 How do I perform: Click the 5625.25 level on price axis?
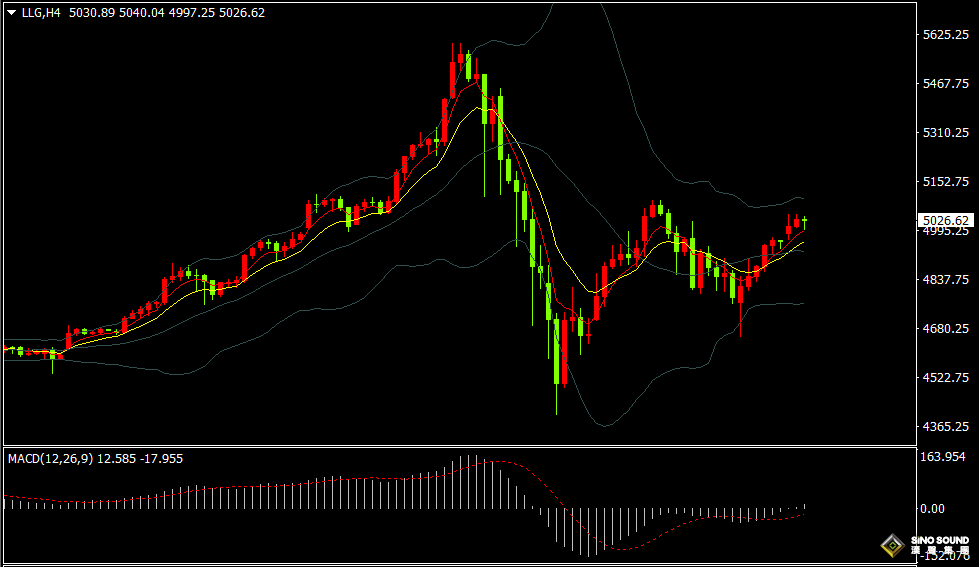pos(946,35)
